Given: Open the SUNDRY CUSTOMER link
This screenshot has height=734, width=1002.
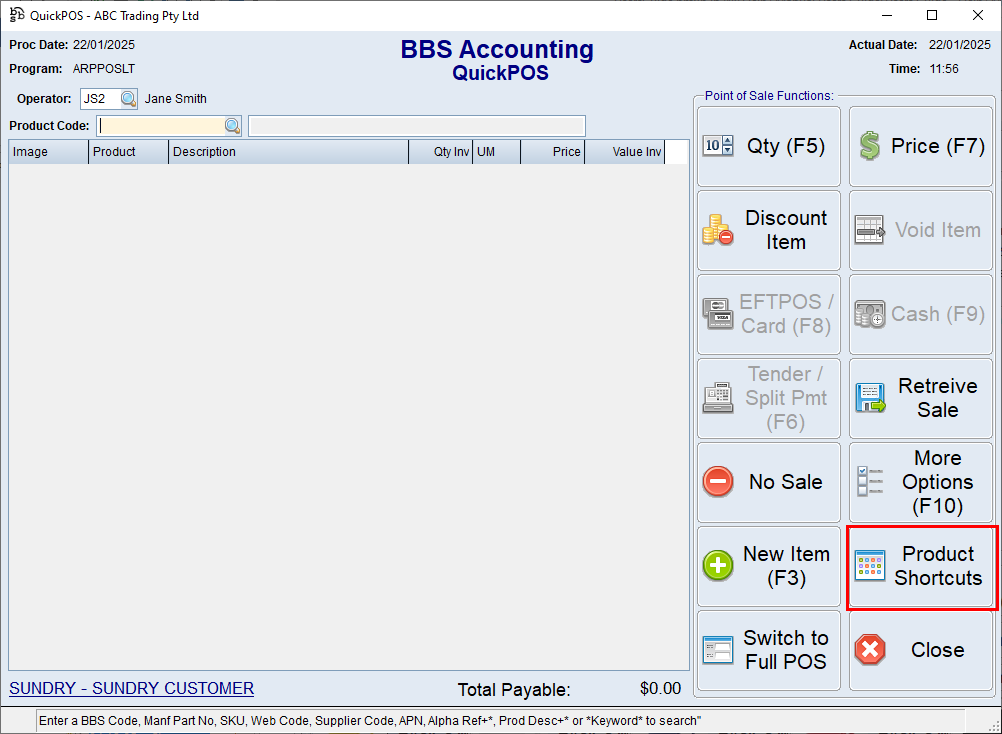Looking at the screenshot, I should (x=130, y=688).
